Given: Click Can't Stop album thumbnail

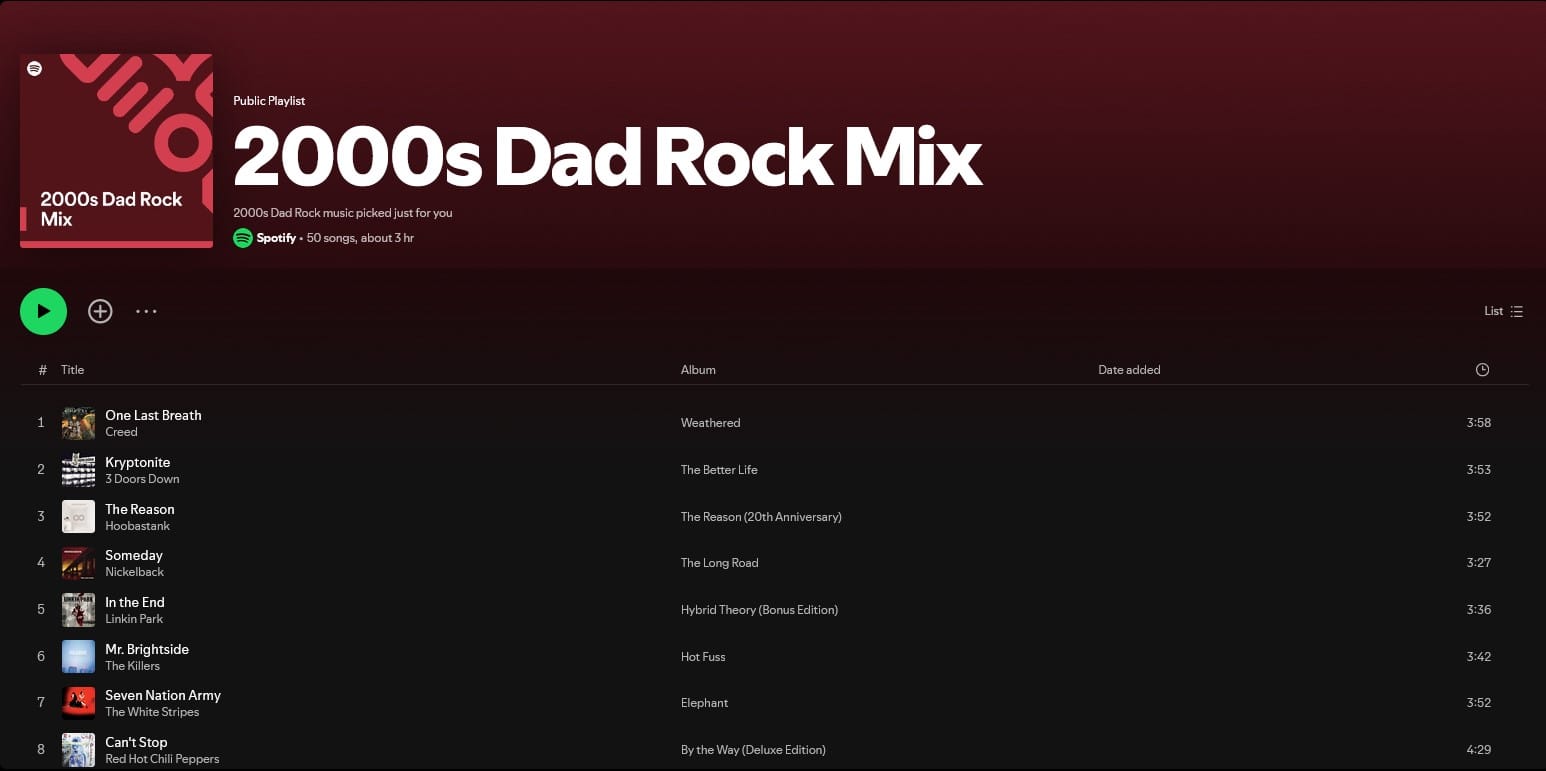Looking at the screenshot, I should coord(78,750).
